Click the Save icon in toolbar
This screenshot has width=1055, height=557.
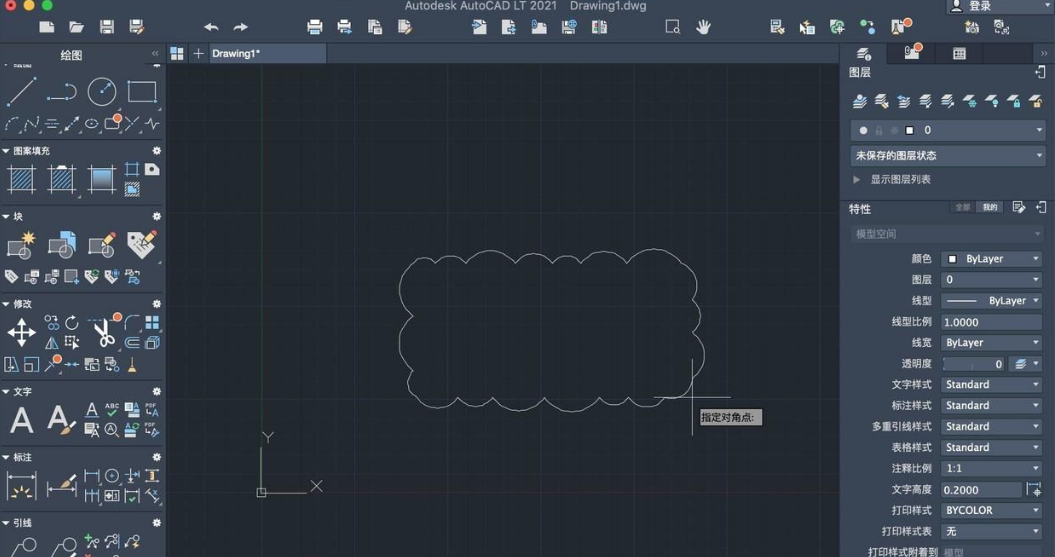coord(106,27)
